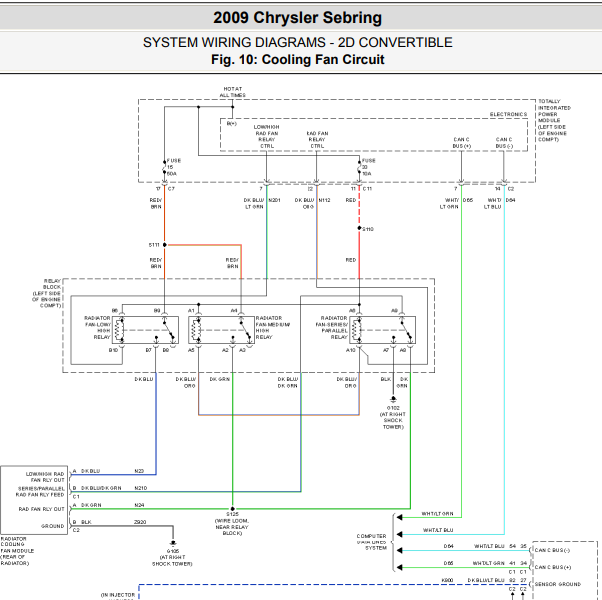Click the "FUSE 20 10A" label
Viewport: 602px width, 600px height.
(x=368, y=167)
